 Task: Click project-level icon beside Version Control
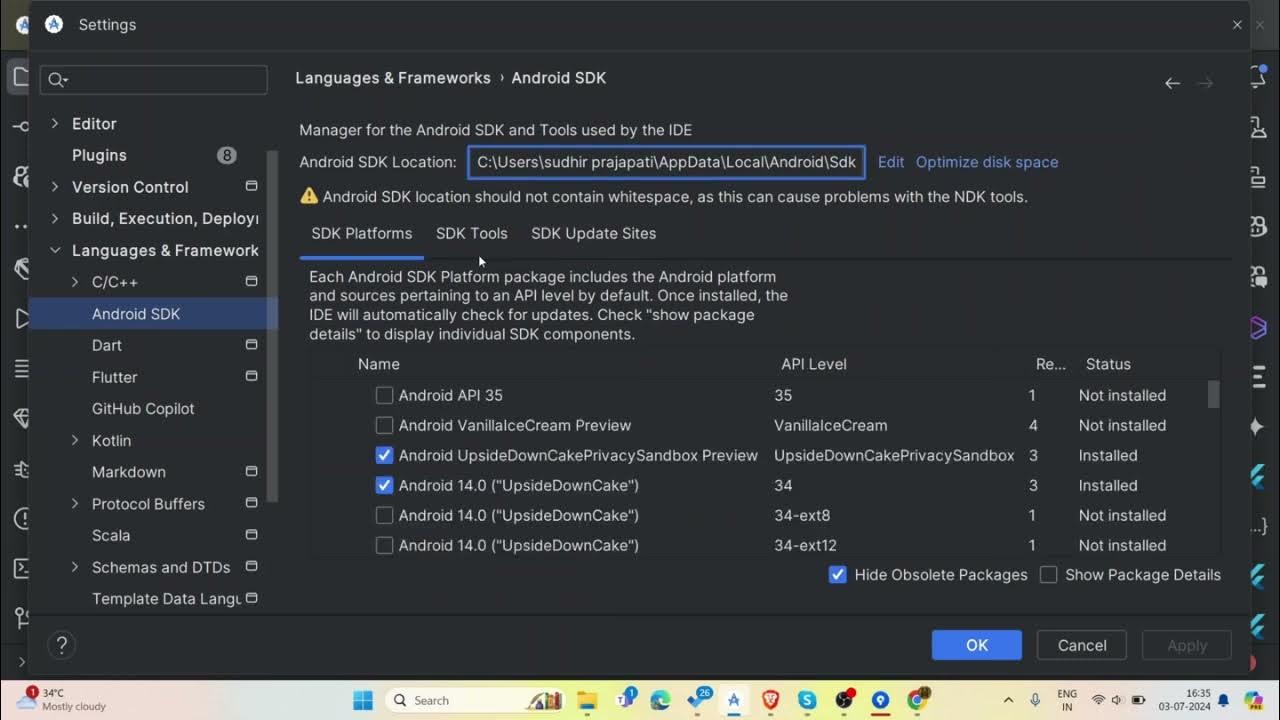[x=251, y=187]
